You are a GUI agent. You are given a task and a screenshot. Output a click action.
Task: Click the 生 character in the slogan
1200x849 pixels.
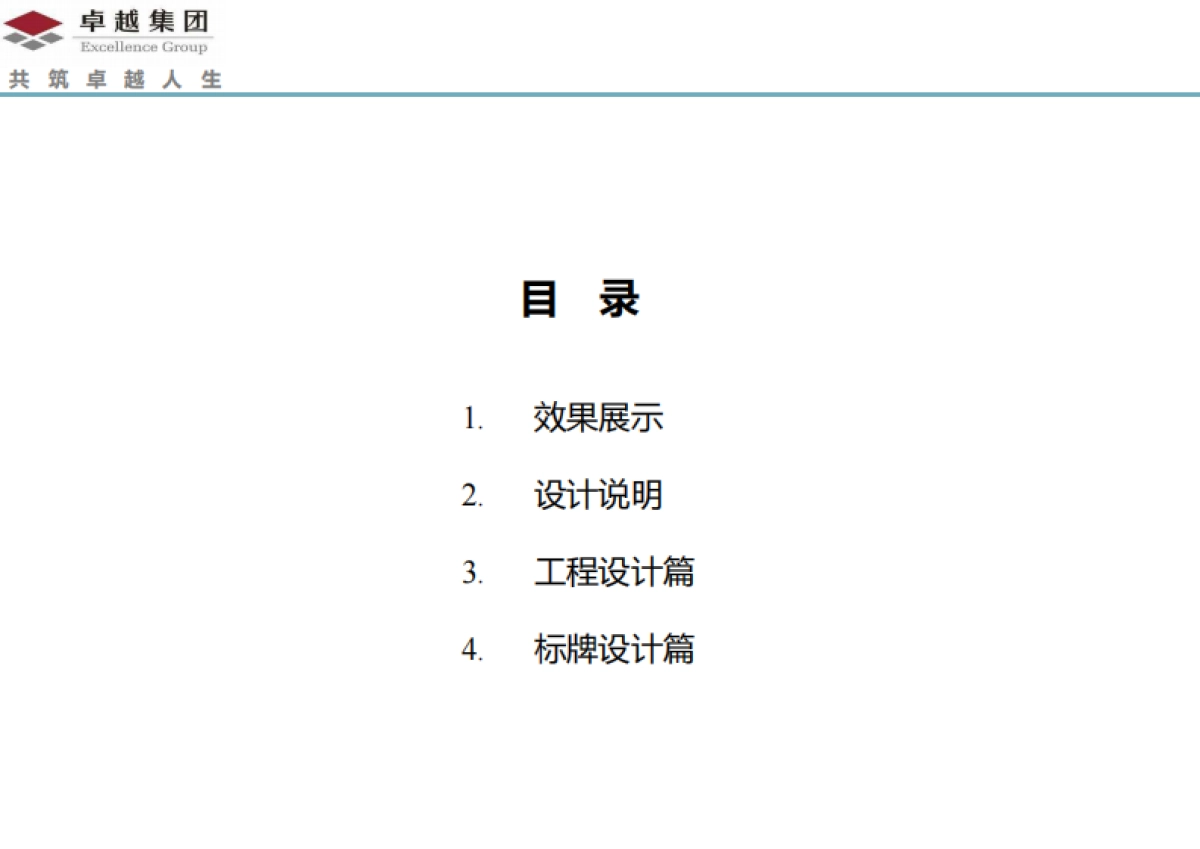211,79
